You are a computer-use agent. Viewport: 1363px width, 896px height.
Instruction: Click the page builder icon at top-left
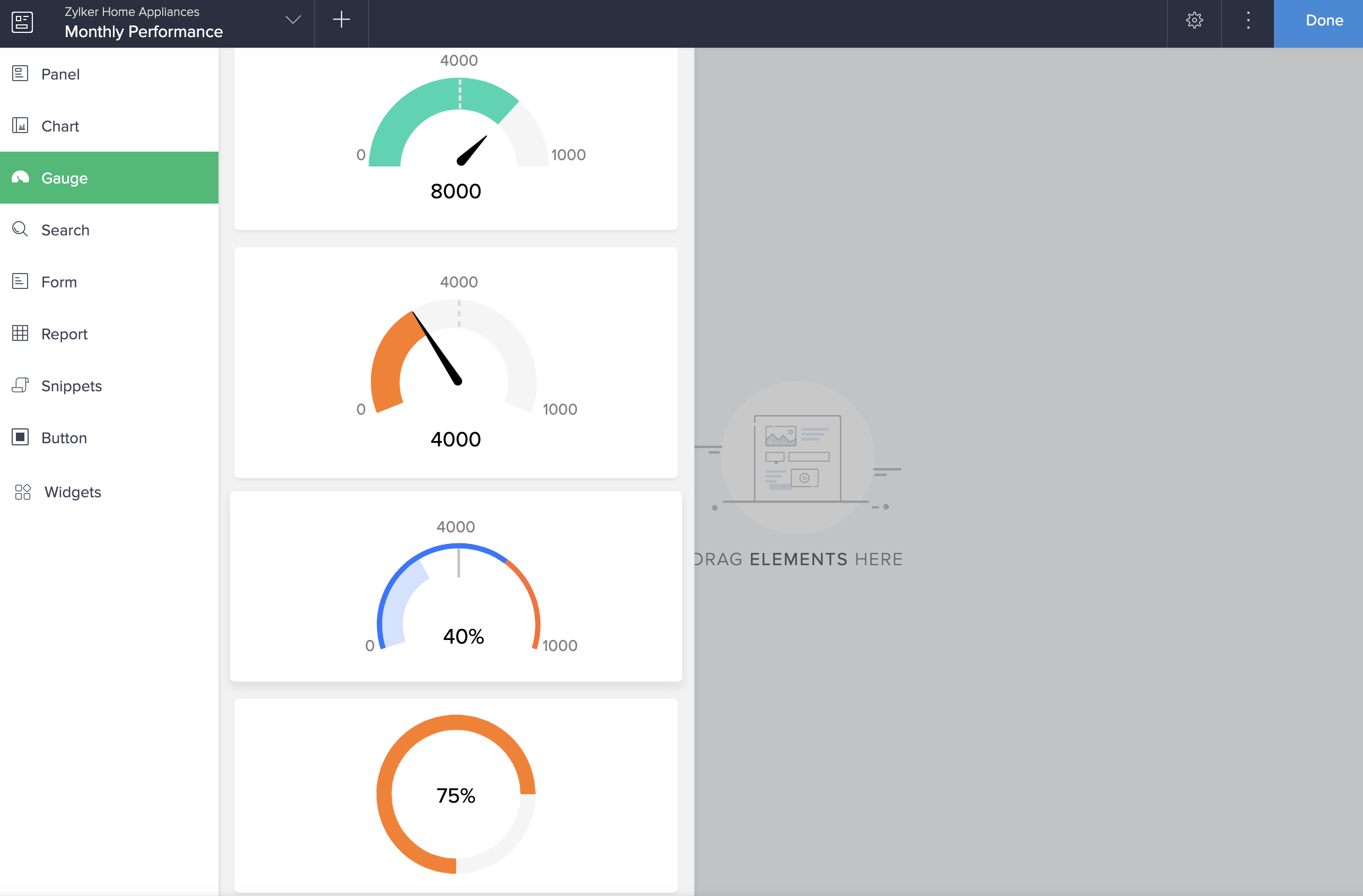pos(22,22)
